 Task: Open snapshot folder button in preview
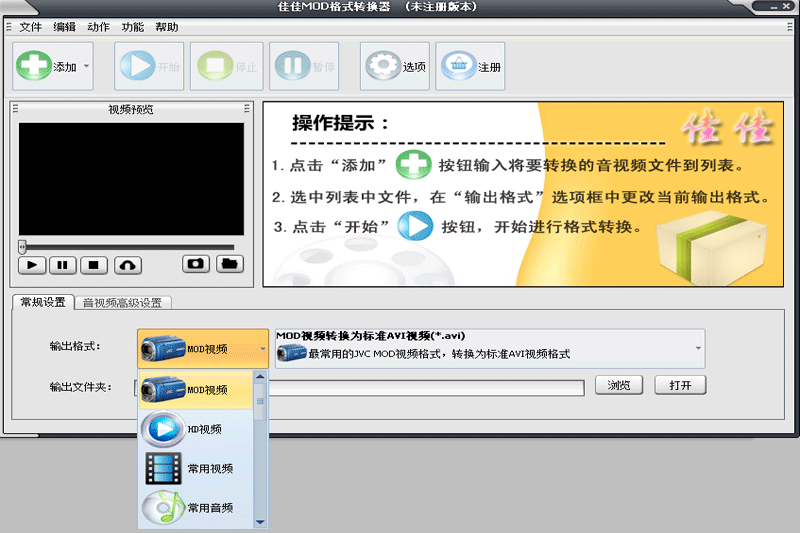pos(230,264)
